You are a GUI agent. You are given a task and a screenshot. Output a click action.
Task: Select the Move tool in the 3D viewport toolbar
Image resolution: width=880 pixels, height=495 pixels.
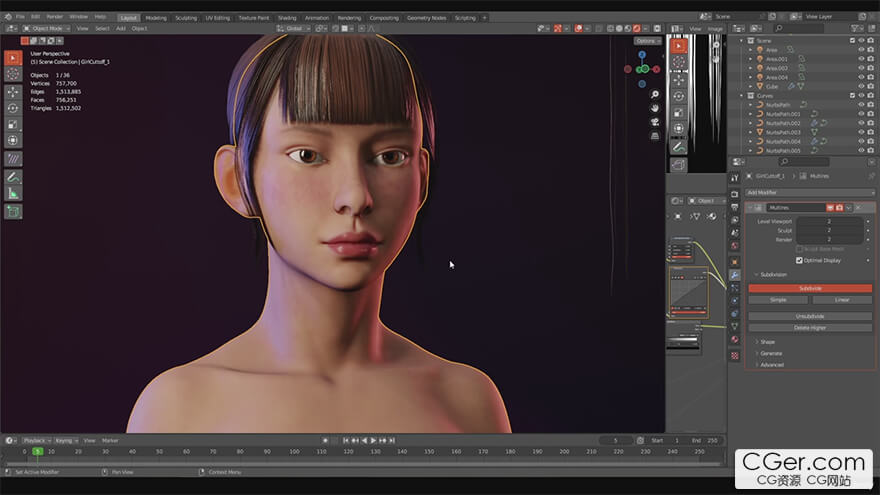click(13, 91)
